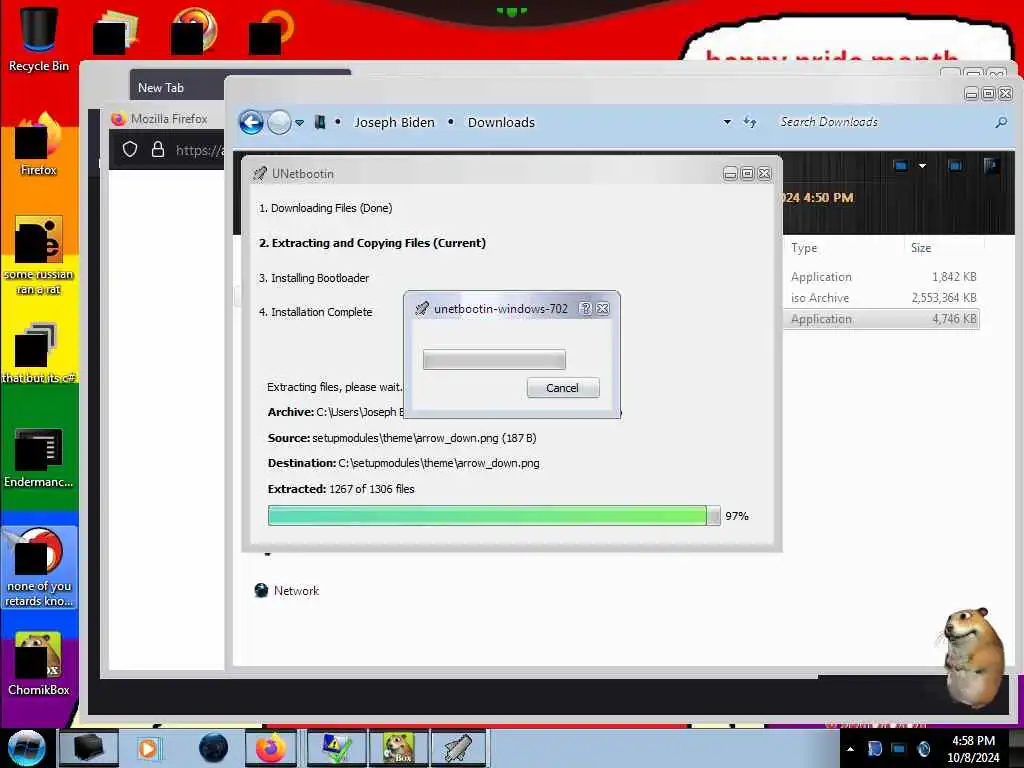This screenshot has height=768, width=1024.
Task: Open the 'that but its c#' desktop icon
Action: [39, 353]
